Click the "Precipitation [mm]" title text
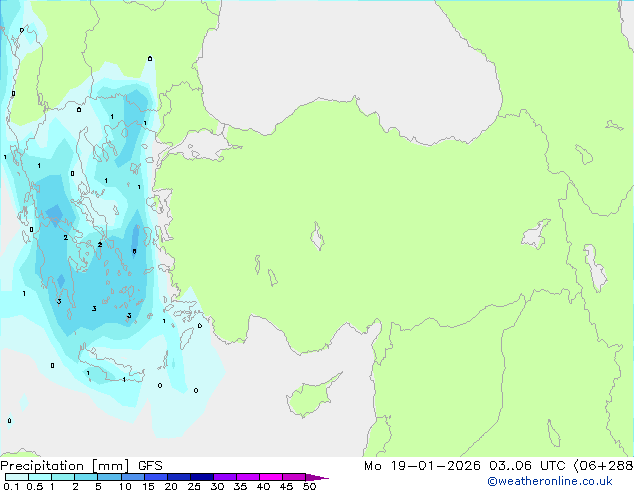 click(x=65, y=466)
